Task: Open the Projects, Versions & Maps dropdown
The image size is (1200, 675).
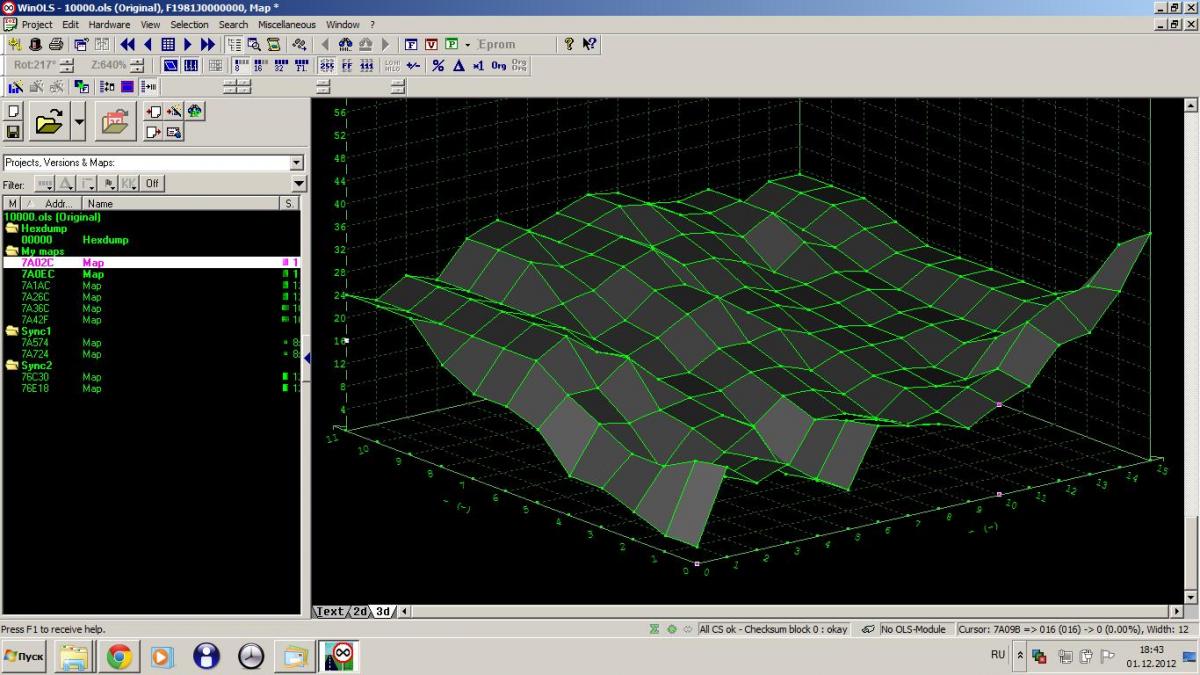Action: [x=296, y=162]
